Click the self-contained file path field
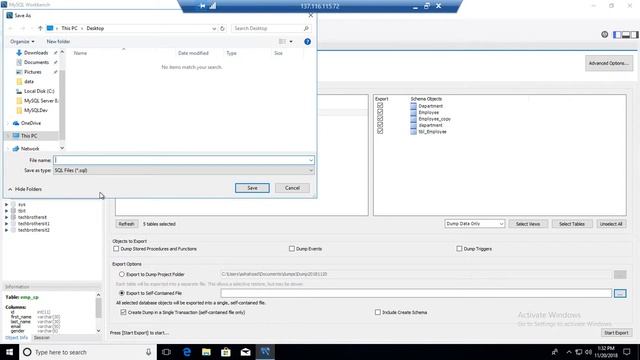640x360 pixels. pyautogui.click(x=416, y=293)
